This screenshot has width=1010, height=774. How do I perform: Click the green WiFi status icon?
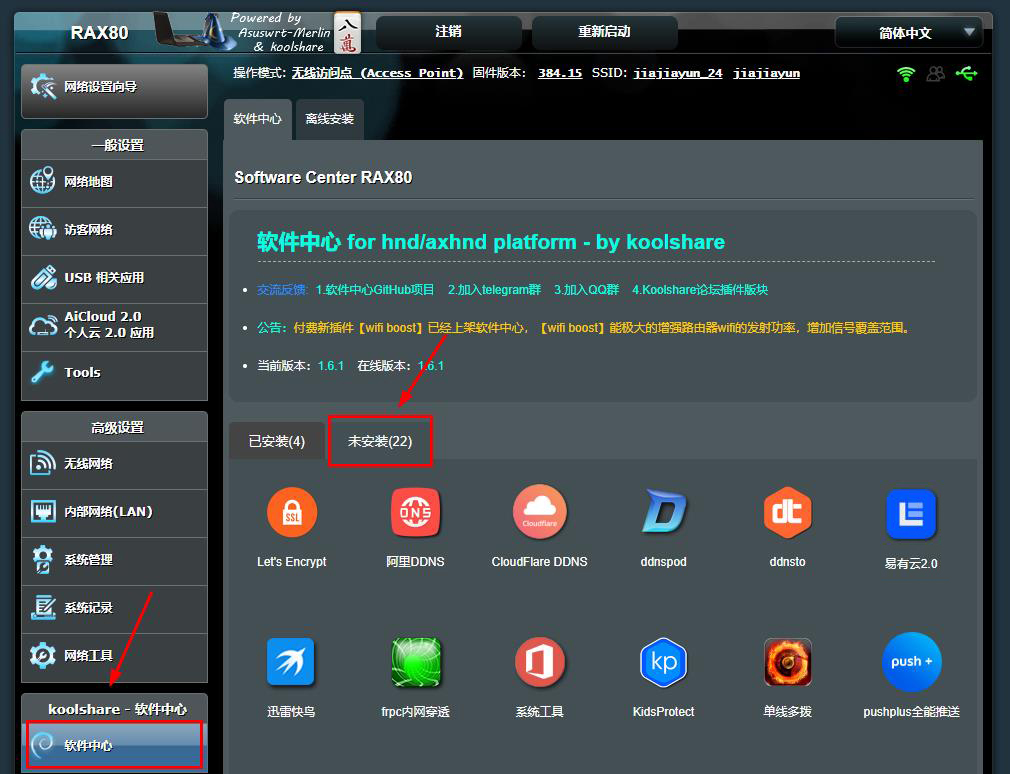pyautogui.click(x=906, y=74)
